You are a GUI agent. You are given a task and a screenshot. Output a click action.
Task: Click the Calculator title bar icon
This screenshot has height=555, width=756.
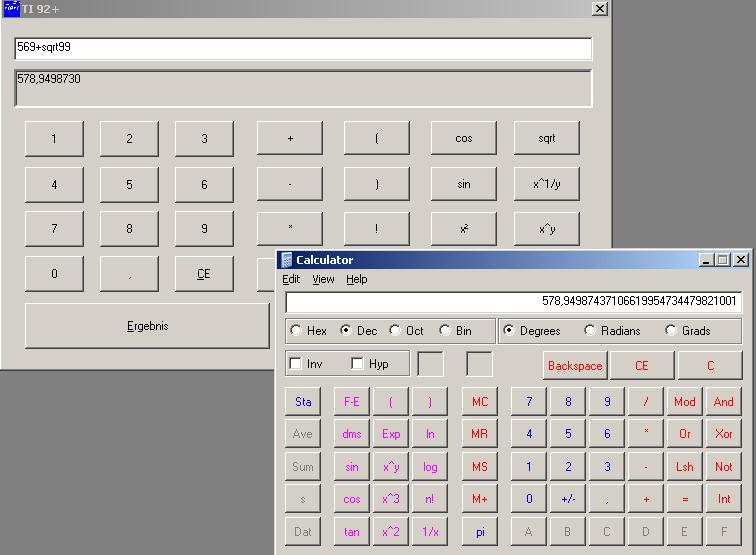click(287, 260)
